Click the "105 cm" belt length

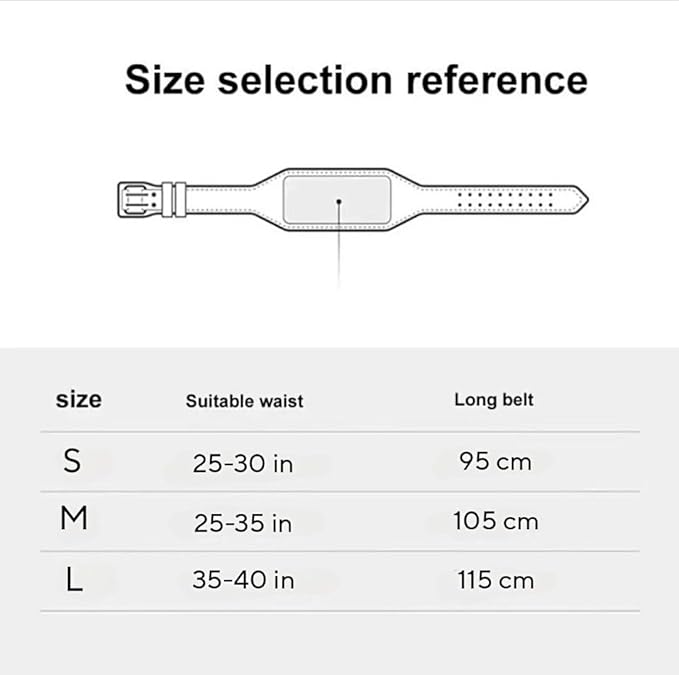click(x=495, y=521)
